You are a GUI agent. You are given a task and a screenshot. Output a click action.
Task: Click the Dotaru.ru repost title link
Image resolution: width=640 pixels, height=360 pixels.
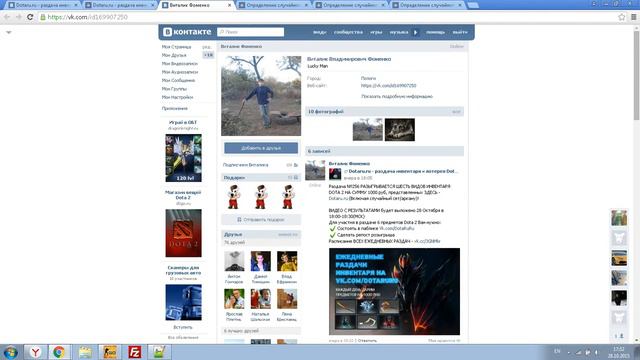coord(403,171)
